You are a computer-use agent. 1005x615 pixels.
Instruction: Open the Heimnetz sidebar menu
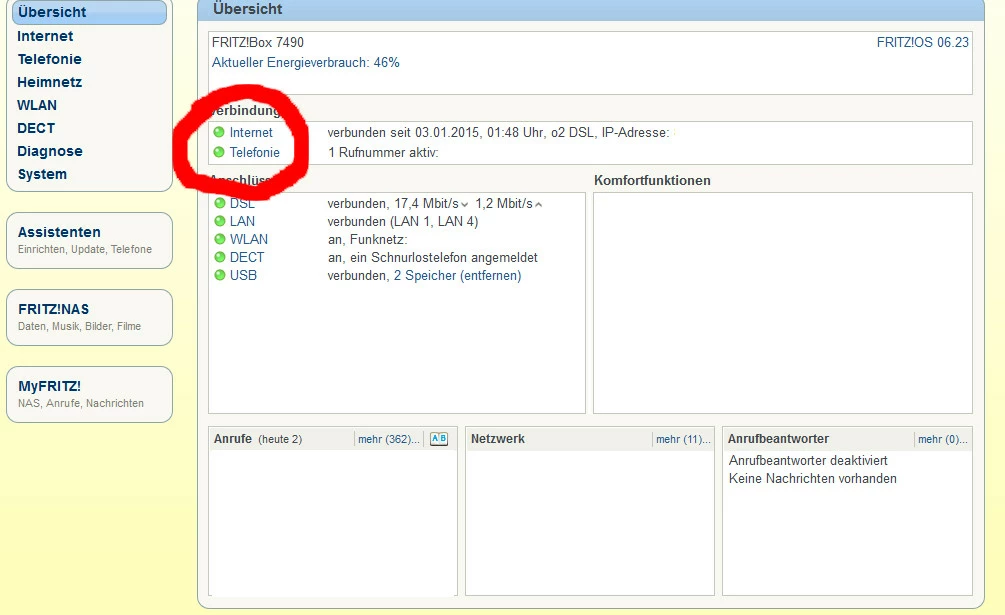[x=49, y=82]
